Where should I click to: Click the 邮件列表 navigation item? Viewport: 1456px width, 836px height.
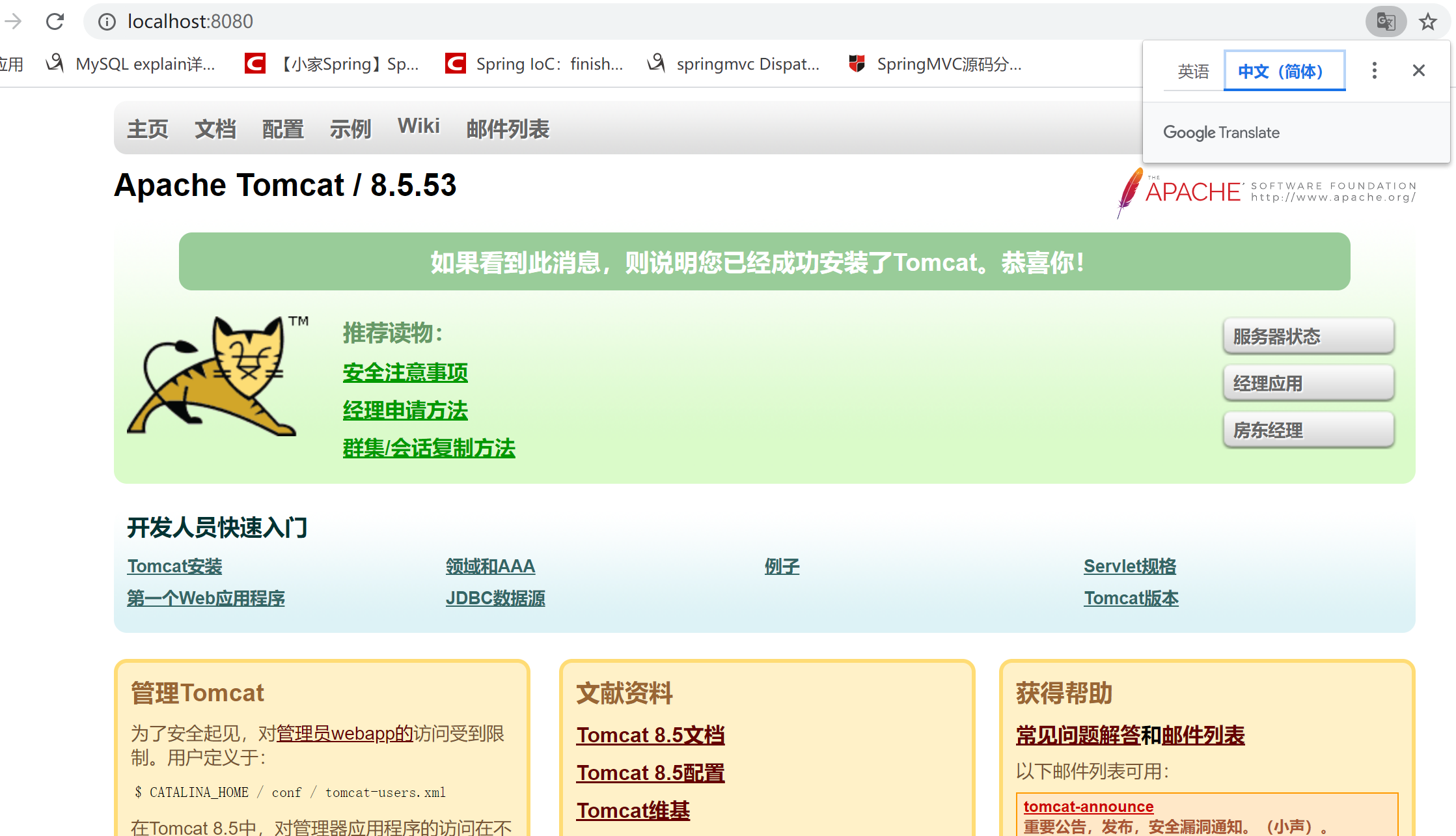(508, 128)
